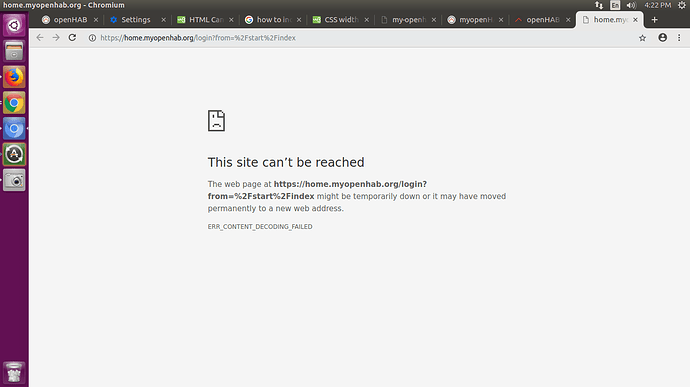Open Chromium's three-dot menu
This screenshot has width=690, height=387.
(x=679, y=38)
